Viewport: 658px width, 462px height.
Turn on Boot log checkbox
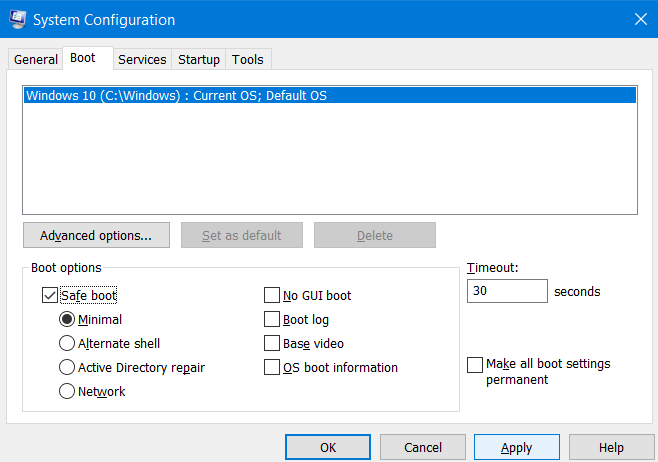(x=272, y=320)
